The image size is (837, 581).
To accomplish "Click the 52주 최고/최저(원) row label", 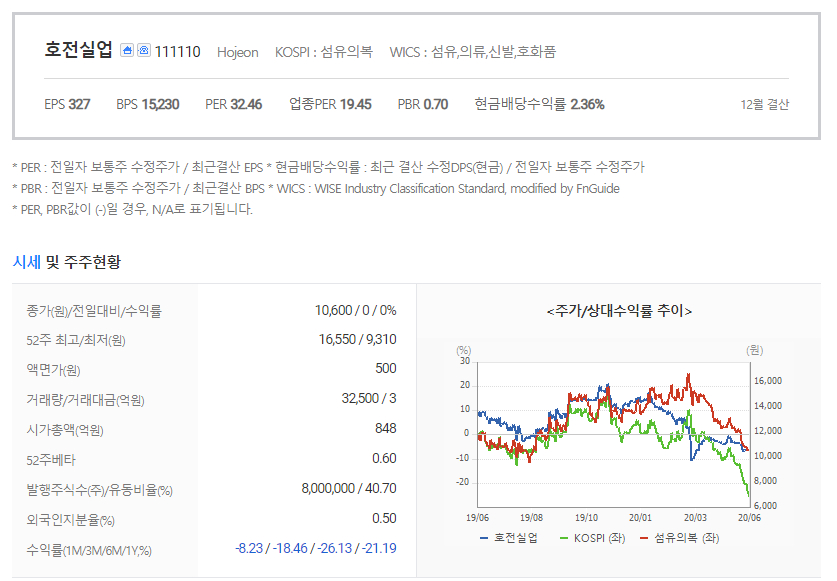I will [76, 340].
